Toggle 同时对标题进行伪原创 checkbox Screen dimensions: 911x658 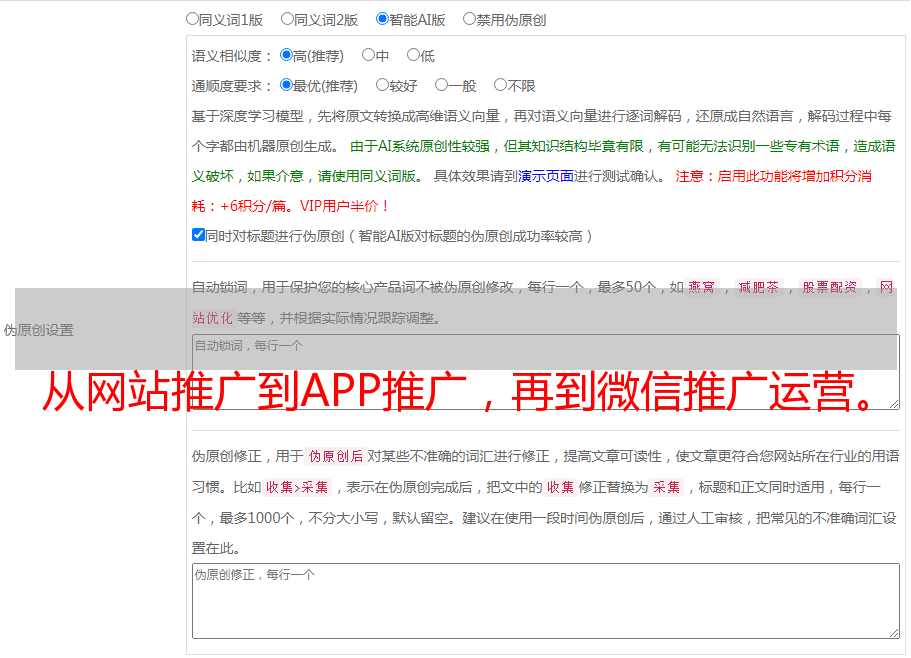198,235
